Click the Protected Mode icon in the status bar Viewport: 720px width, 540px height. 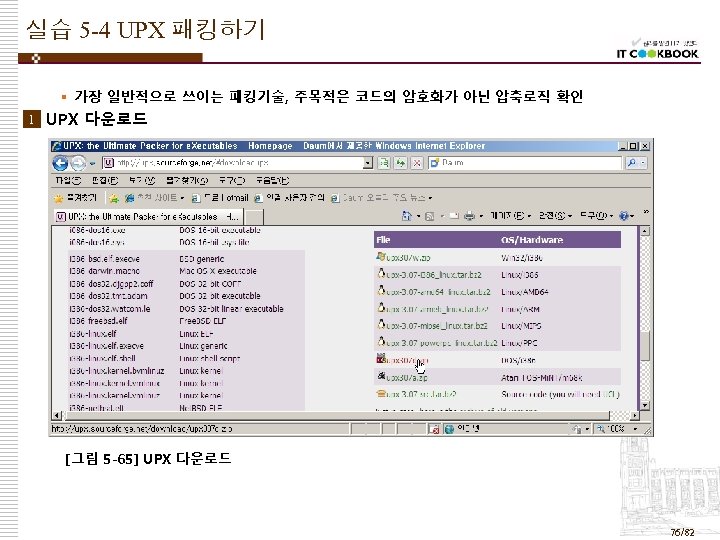(x=577, y=429)
